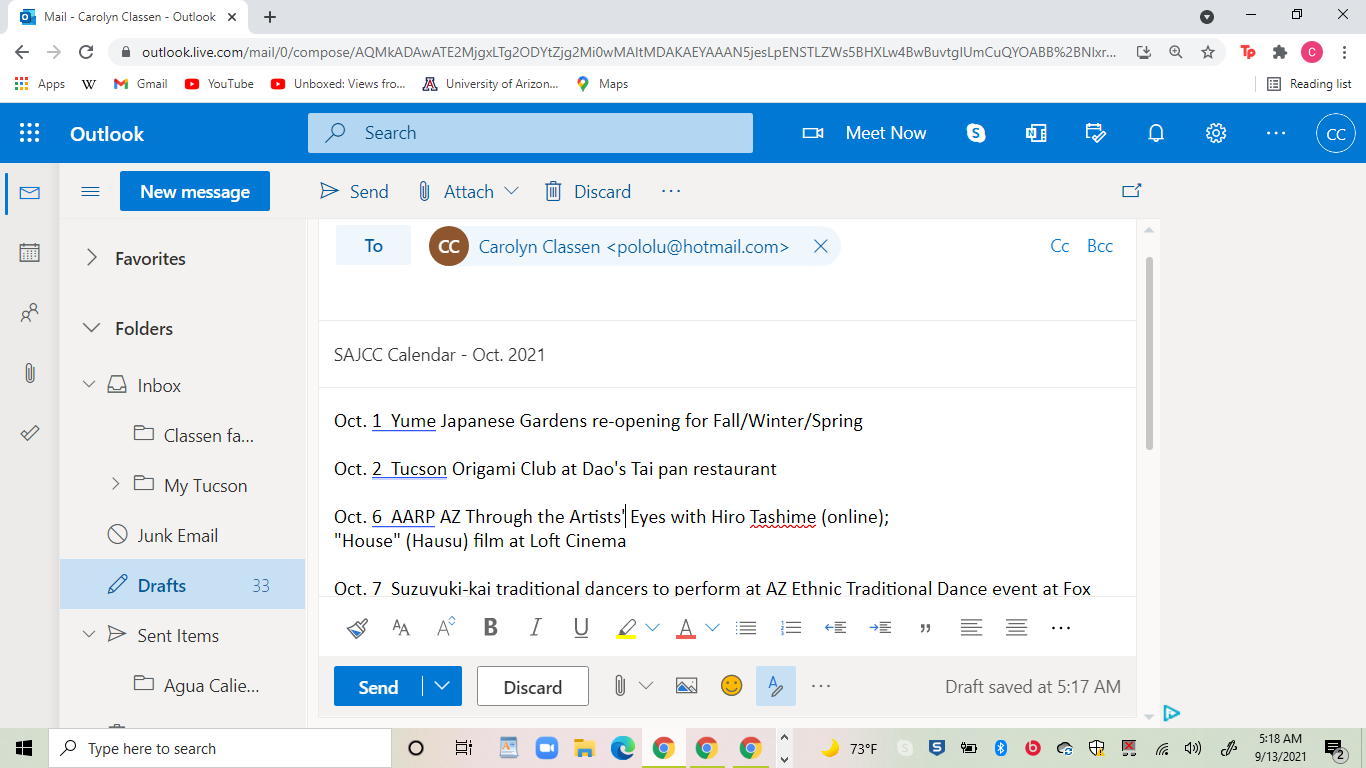Open the OneNote feed icon
This screenshot has height=768, width=1366.
point(1036,134)
